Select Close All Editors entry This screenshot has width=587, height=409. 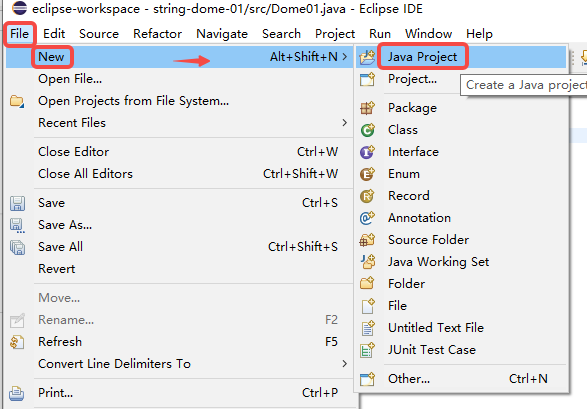(180, 174)
